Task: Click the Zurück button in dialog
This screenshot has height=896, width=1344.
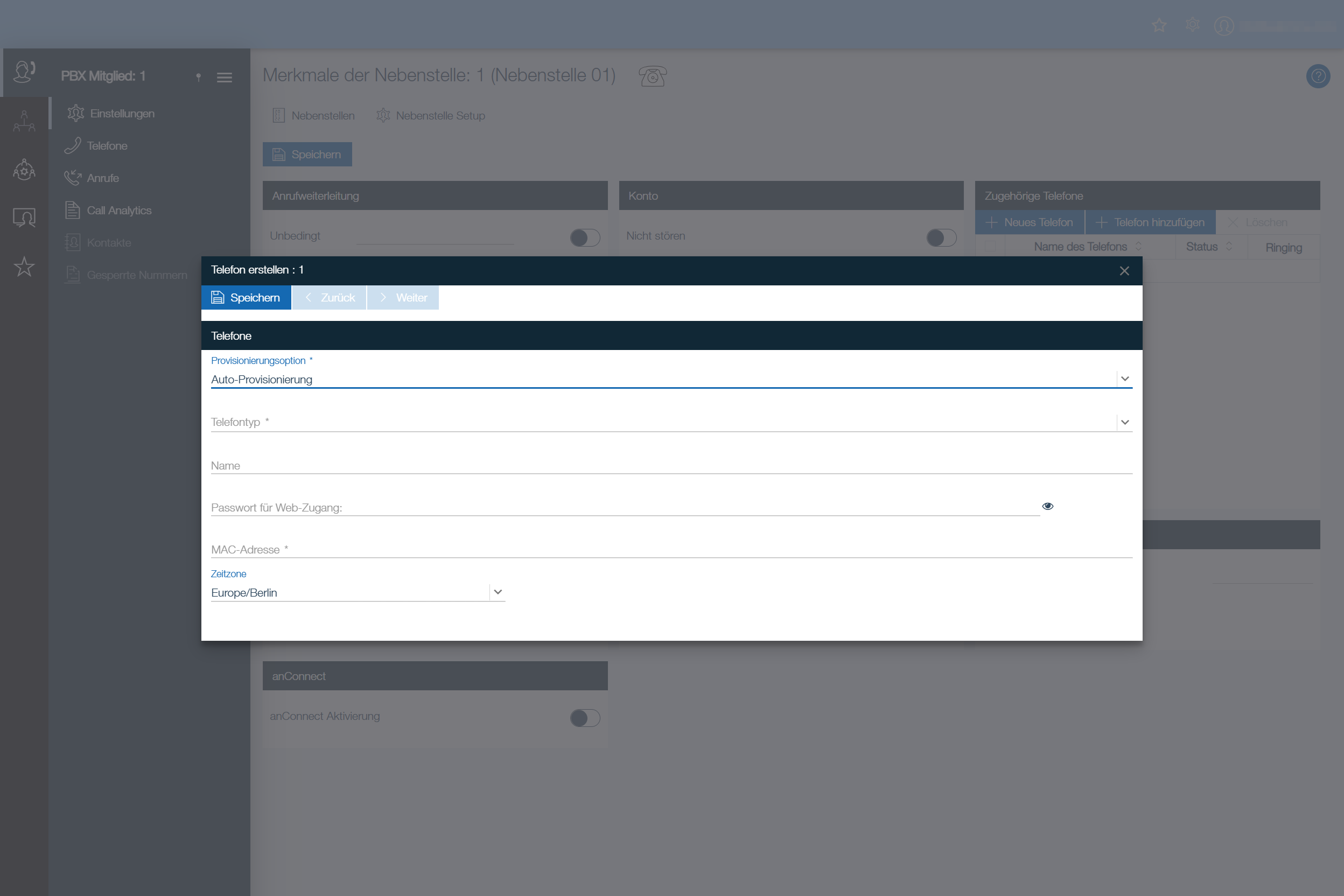Action: [x=330, y=298]
